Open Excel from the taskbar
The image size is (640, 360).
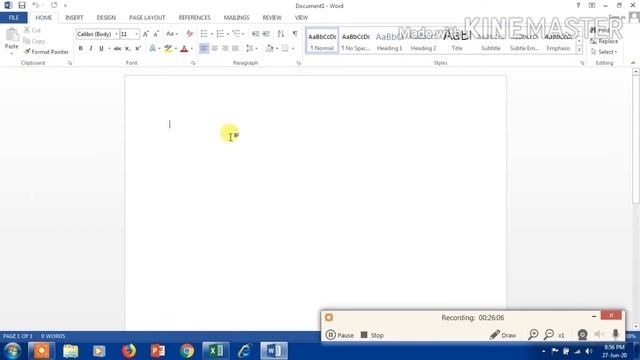click(x=216, y=351)
